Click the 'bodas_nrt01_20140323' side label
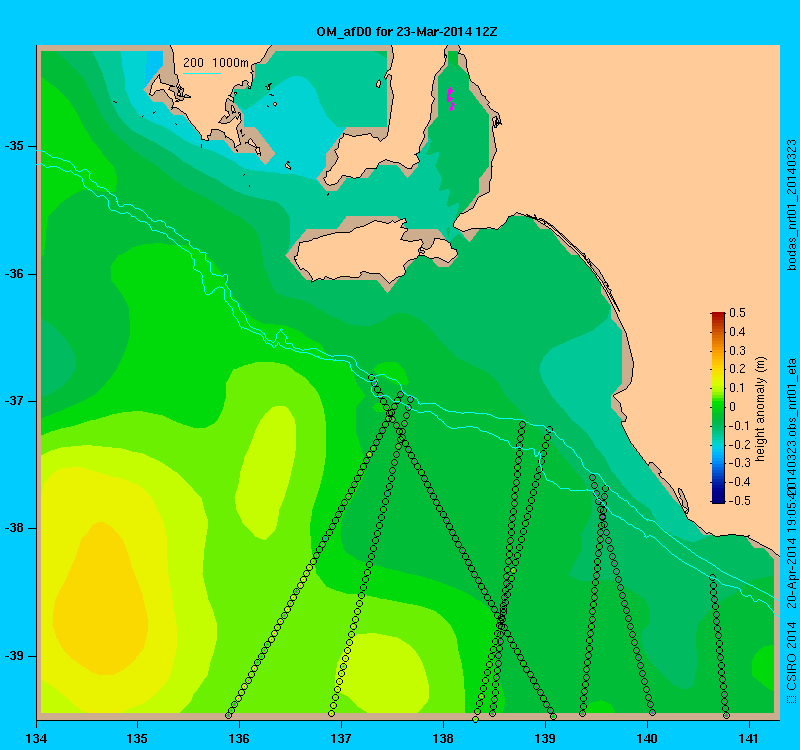This screenshot has height=750, width=800. [791, 205]
